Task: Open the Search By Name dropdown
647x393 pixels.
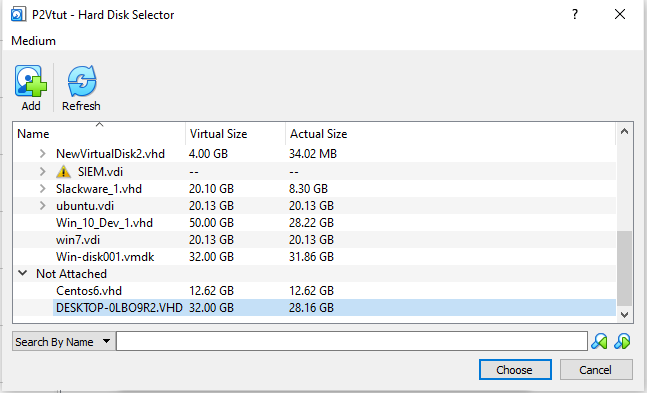Action: click(64, 341)
